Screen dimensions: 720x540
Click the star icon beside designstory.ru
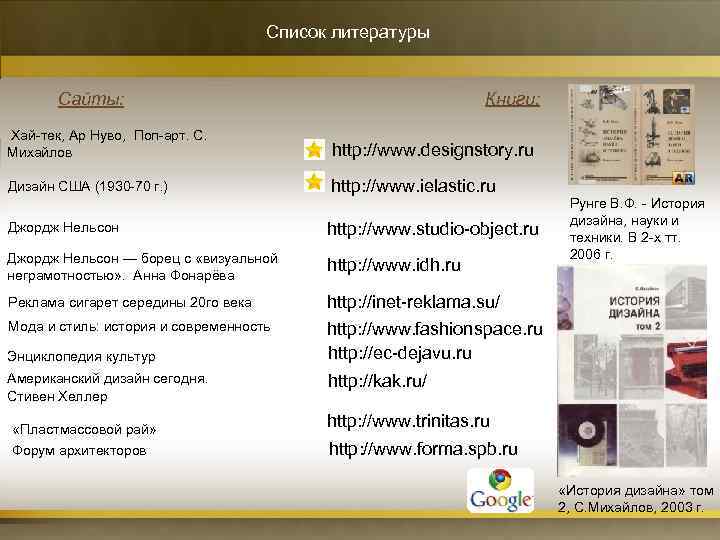click(314, 150)
